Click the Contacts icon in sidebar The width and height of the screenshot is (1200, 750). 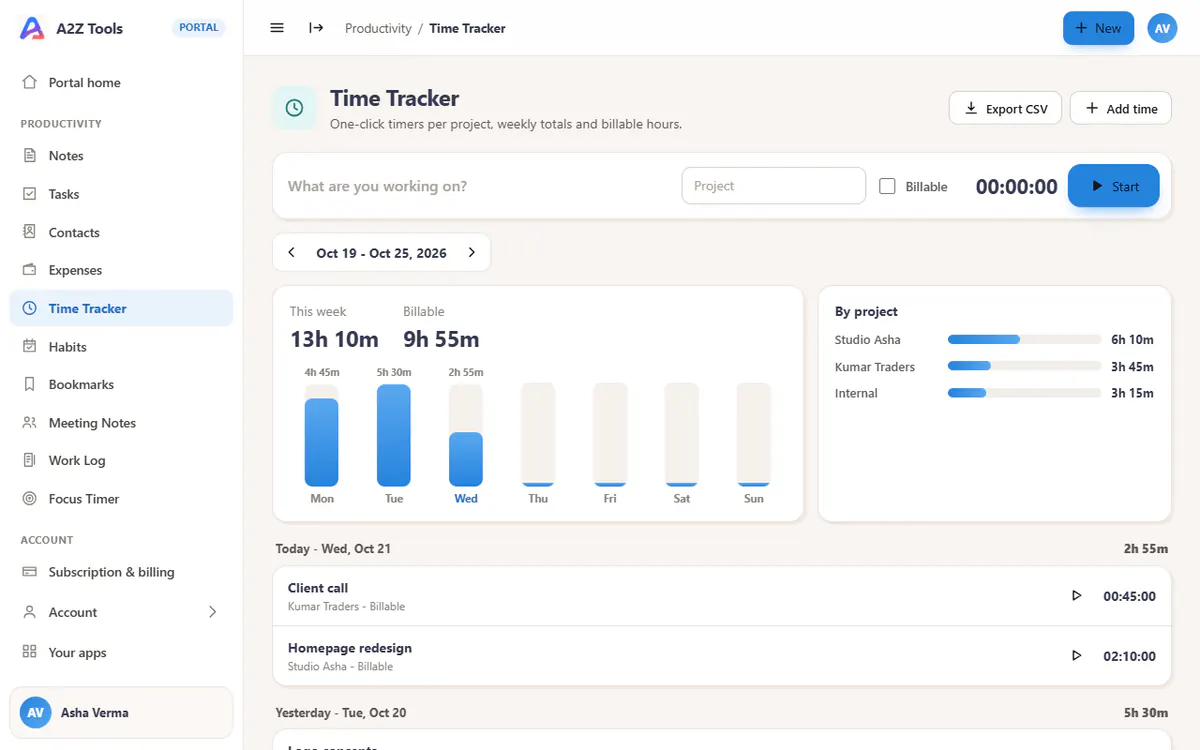(x=30, y=232)
